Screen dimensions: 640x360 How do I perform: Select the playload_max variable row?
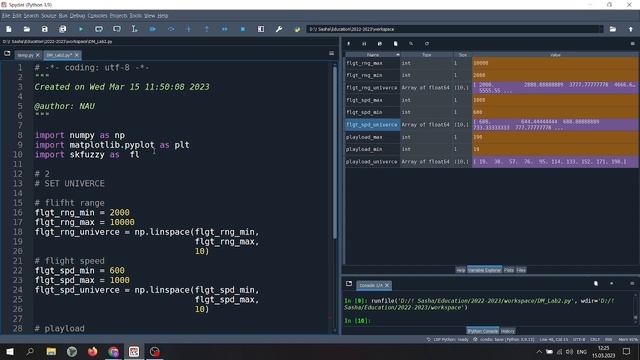click(x=492, y=137)
